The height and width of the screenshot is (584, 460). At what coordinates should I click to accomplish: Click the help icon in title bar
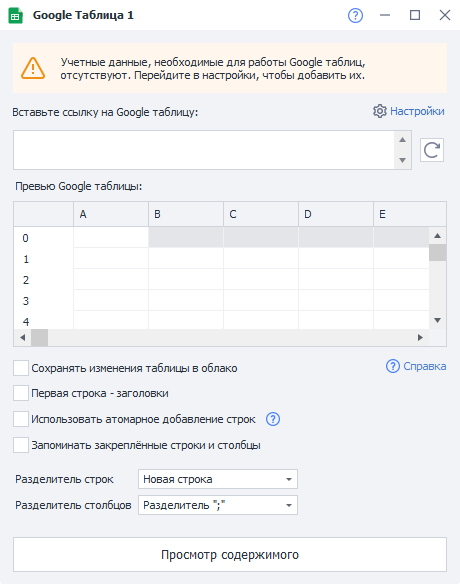pos(355,15)
